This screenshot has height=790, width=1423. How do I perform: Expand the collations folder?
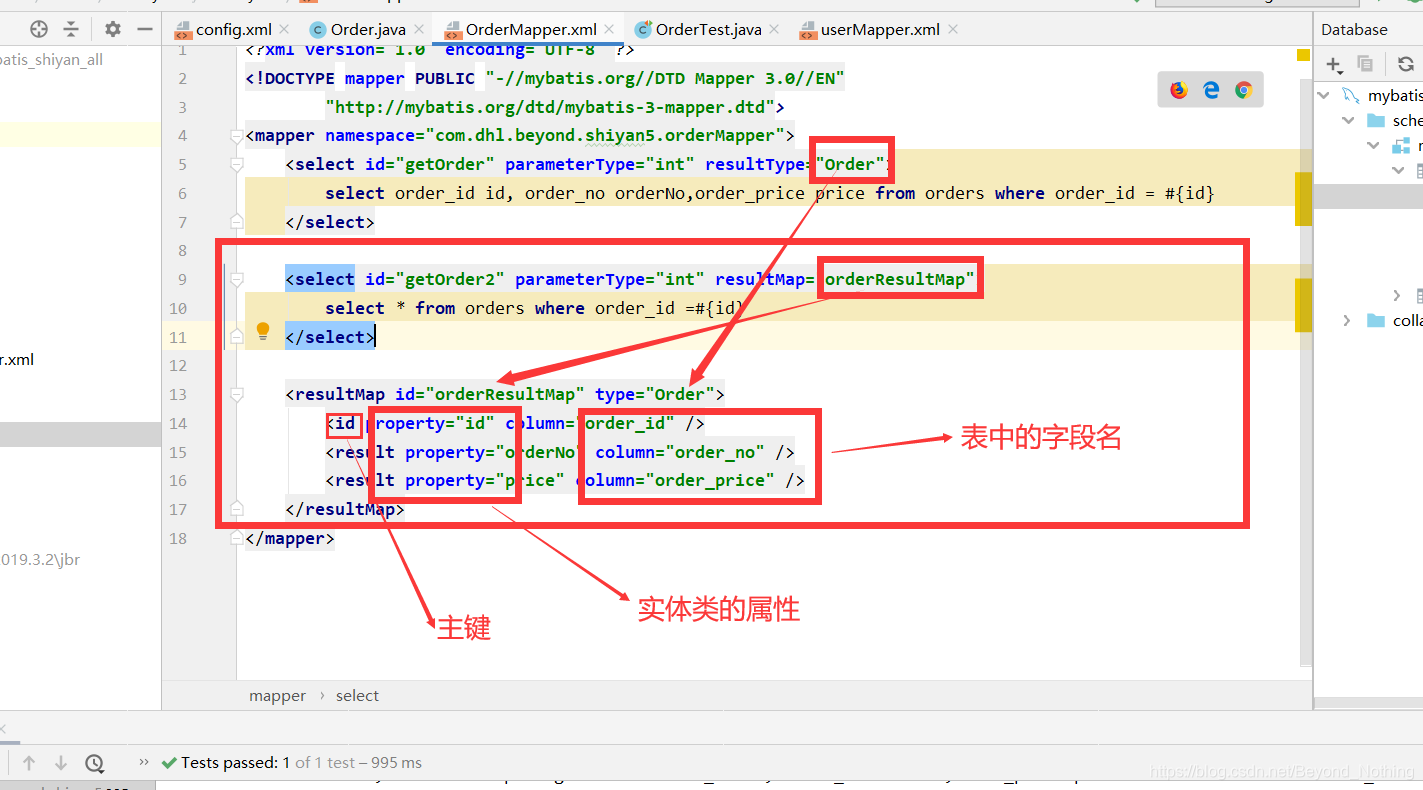click(1347, 320)
